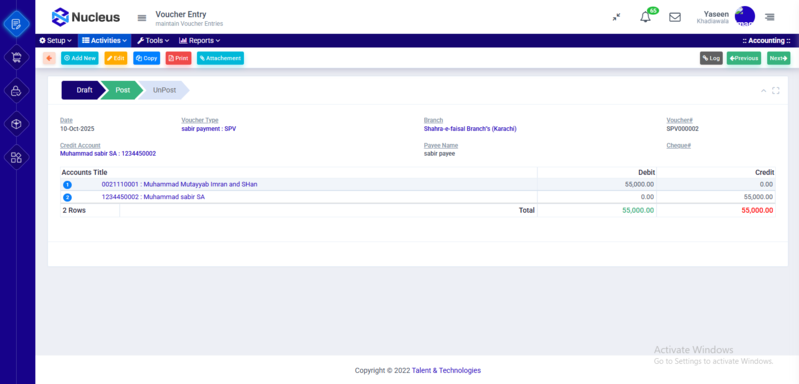799x384 pixels.
Task: Click the red total credit 55,000.00
Action: pos(757,210)
